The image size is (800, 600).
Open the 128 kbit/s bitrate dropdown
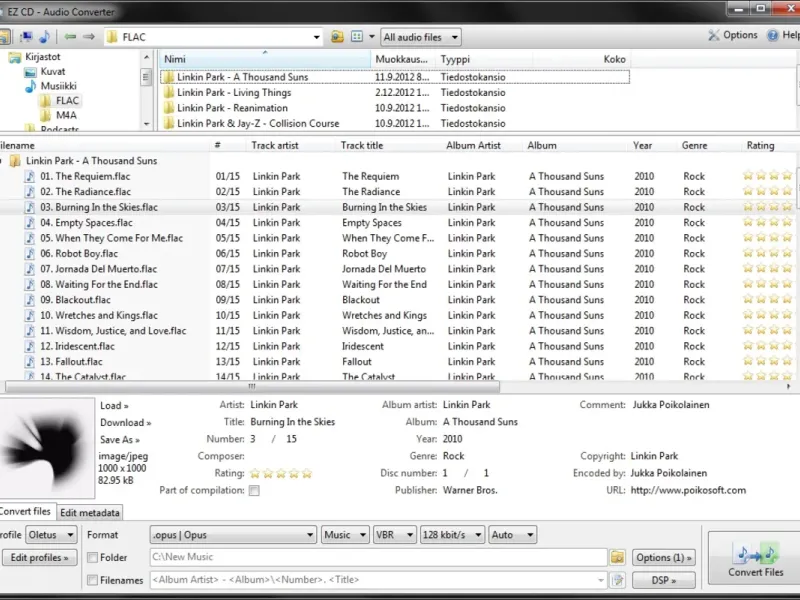coord(452,535)
